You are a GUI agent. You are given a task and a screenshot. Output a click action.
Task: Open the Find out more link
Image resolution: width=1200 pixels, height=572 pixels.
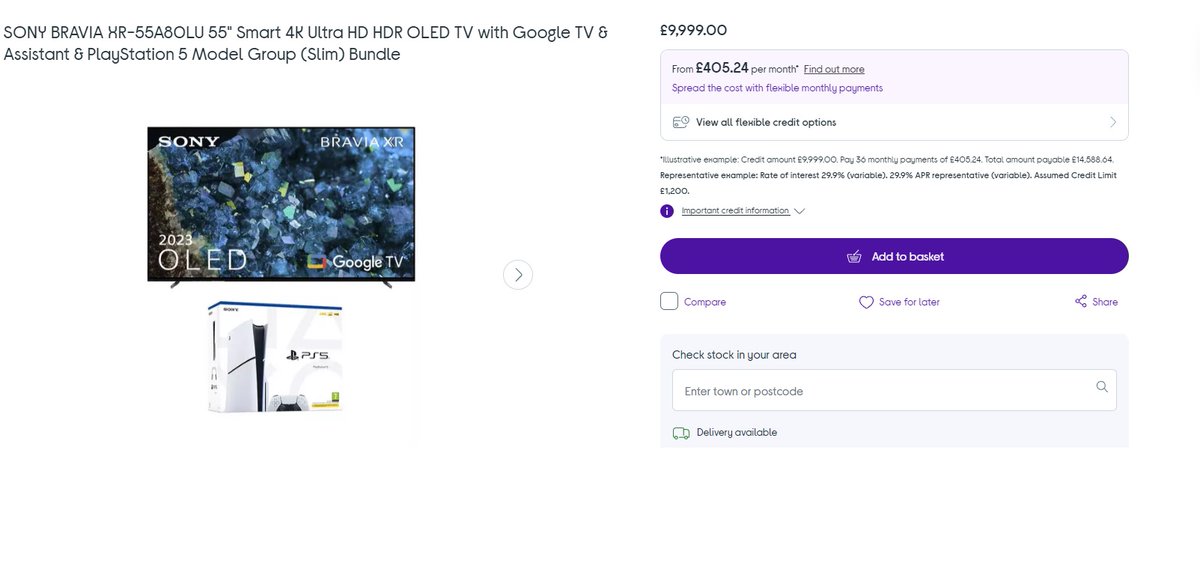(834, 69)
